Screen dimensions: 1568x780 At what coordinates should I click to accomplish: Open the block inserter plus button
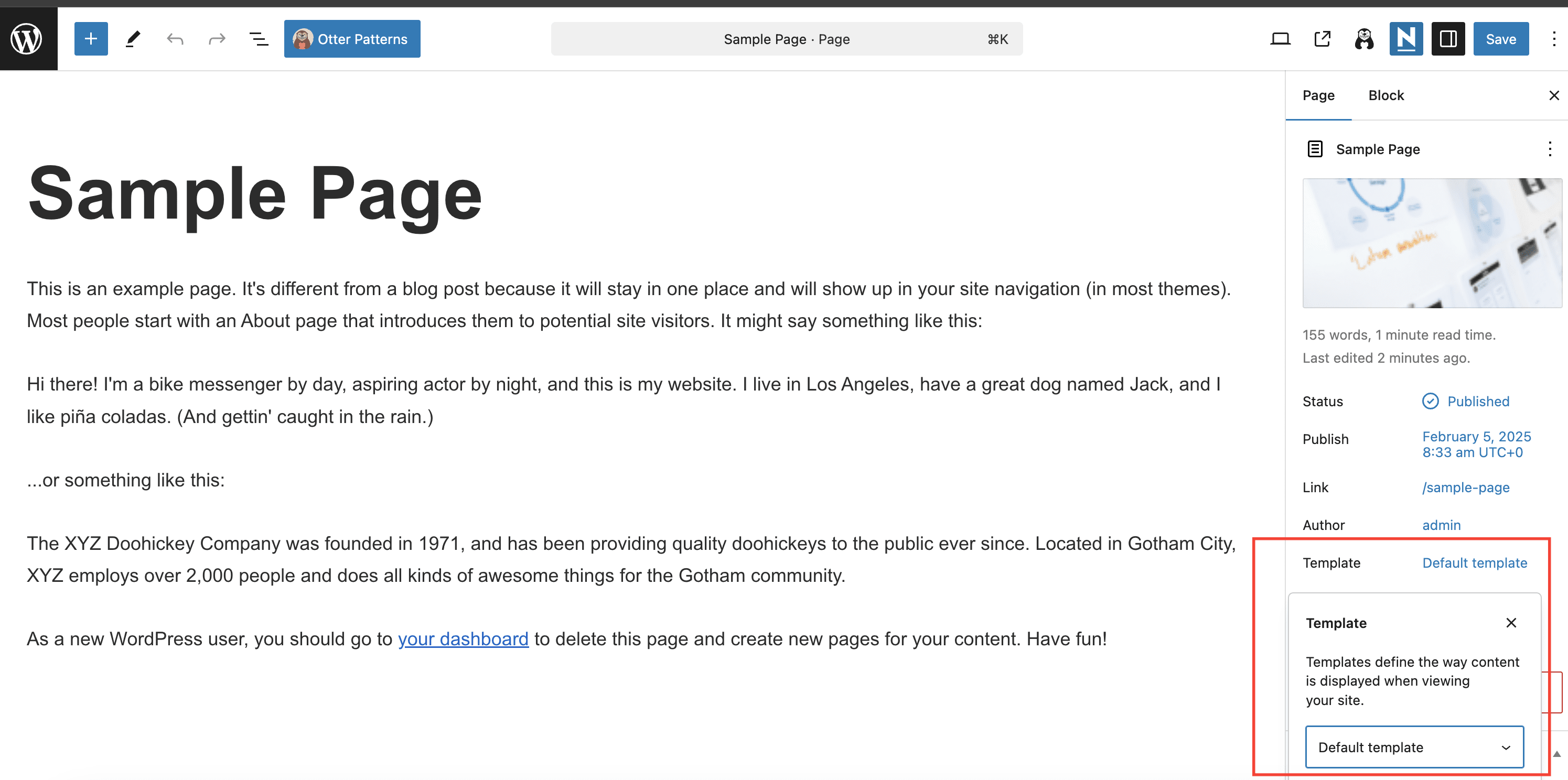pos(91,39)
